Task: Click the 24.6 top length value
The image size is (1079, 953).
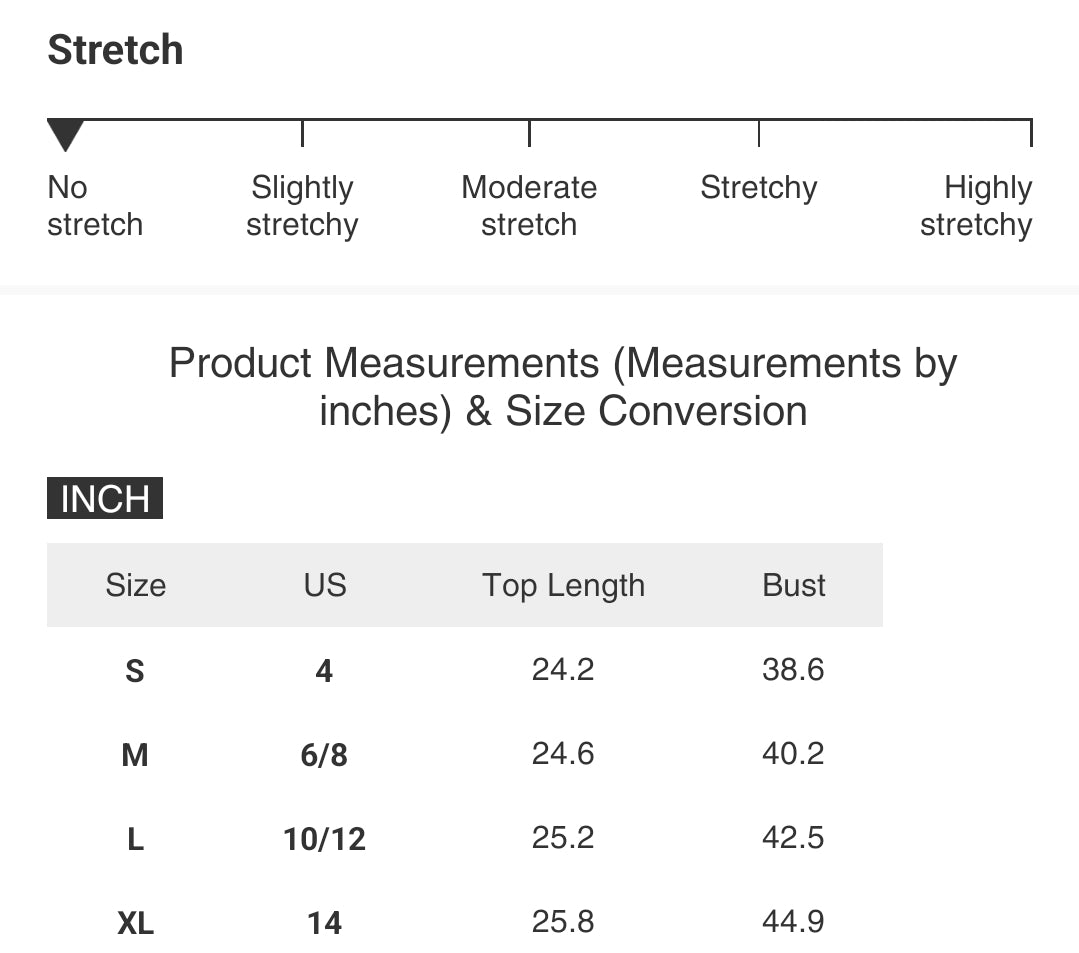Action: [563, 753]
